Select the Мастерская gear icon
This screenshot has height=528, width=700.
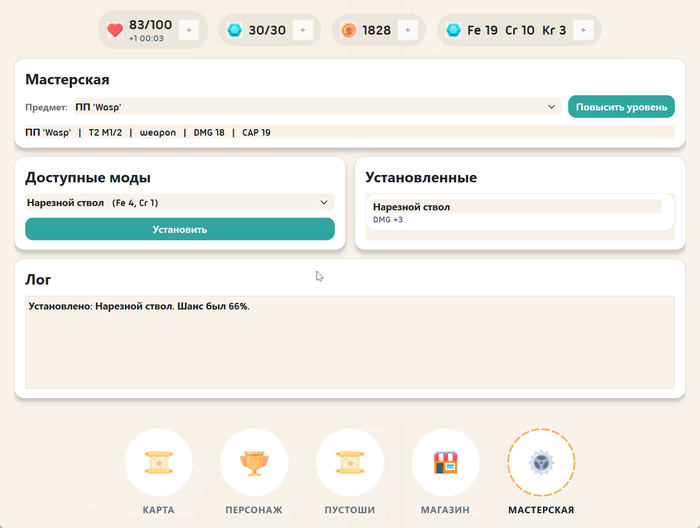[x=541, y=463]
